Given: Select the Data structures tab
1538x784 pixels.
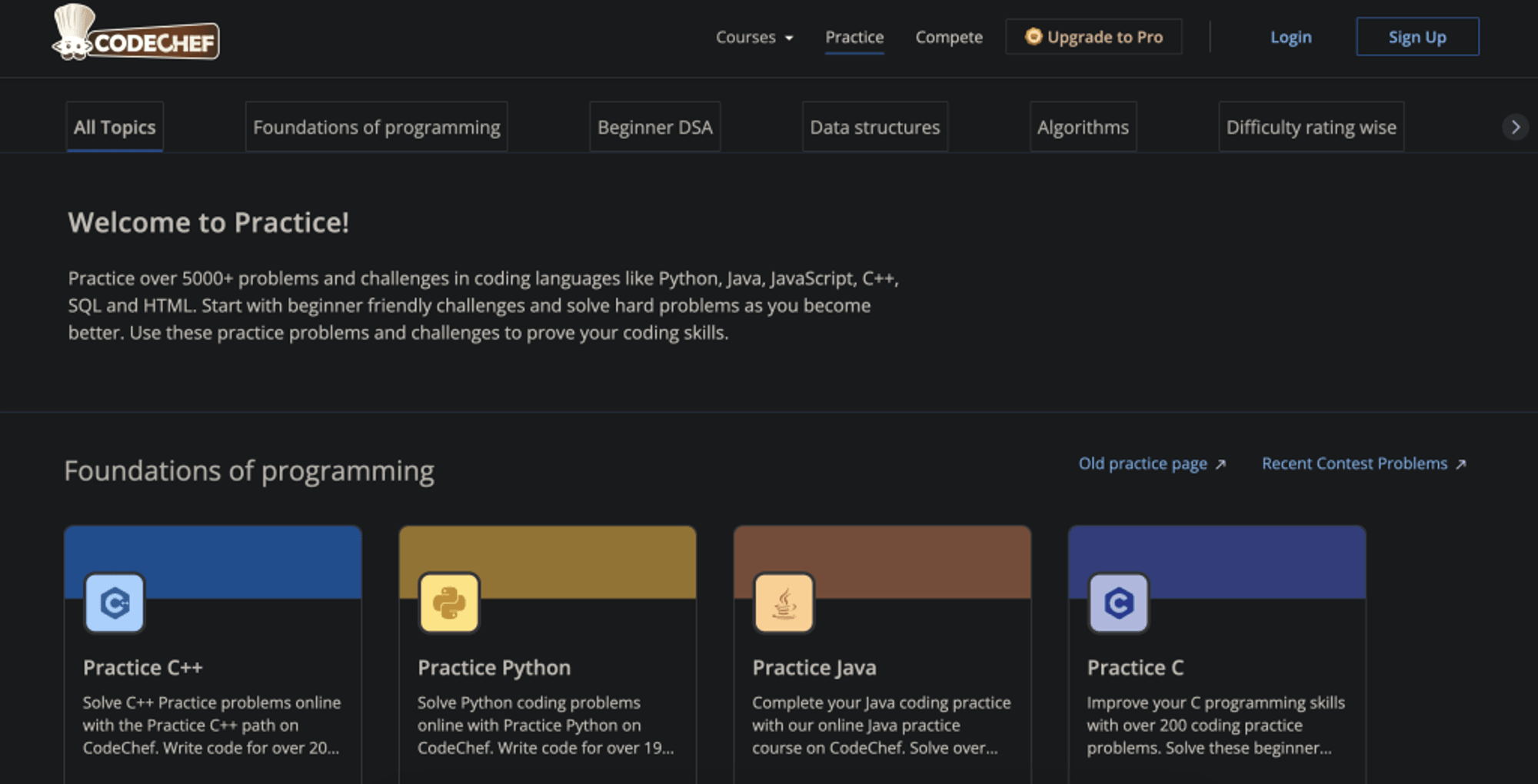Looking at the screenshot, I should click(x=874, y=127).
